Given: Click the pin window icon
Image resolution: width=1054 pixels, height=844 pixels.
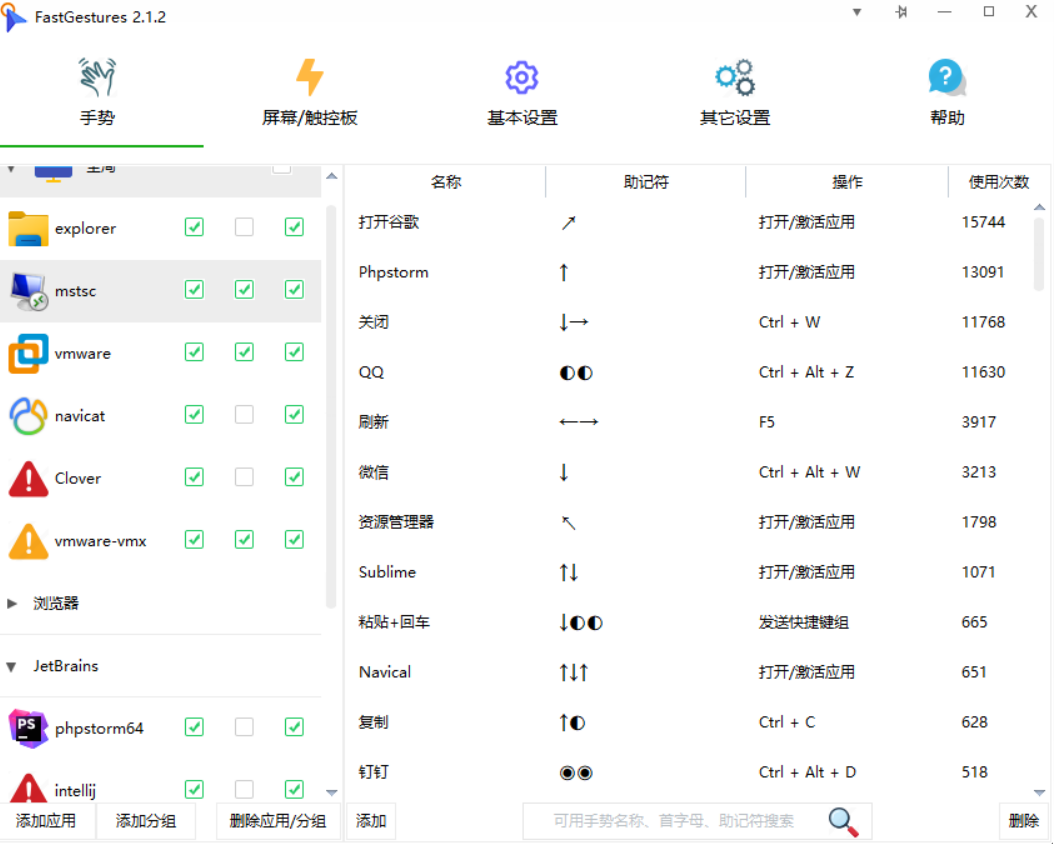Looking at the screenshot, I should [x=901, y=12].
